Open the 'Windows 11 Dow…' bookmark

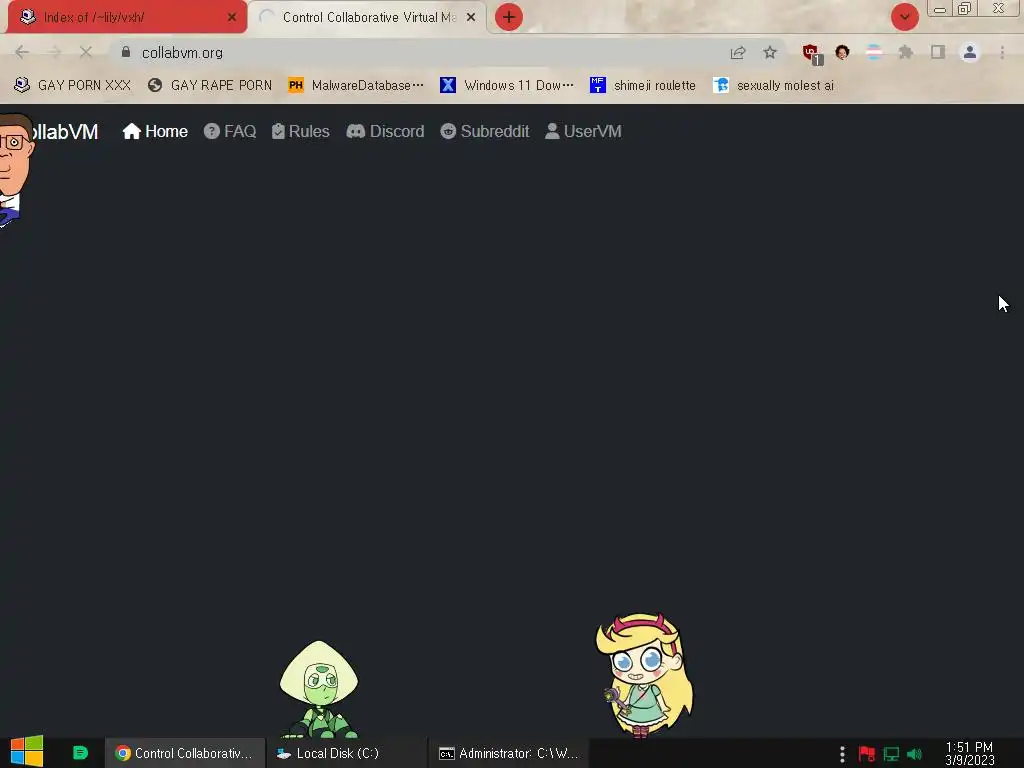(507, 86)
